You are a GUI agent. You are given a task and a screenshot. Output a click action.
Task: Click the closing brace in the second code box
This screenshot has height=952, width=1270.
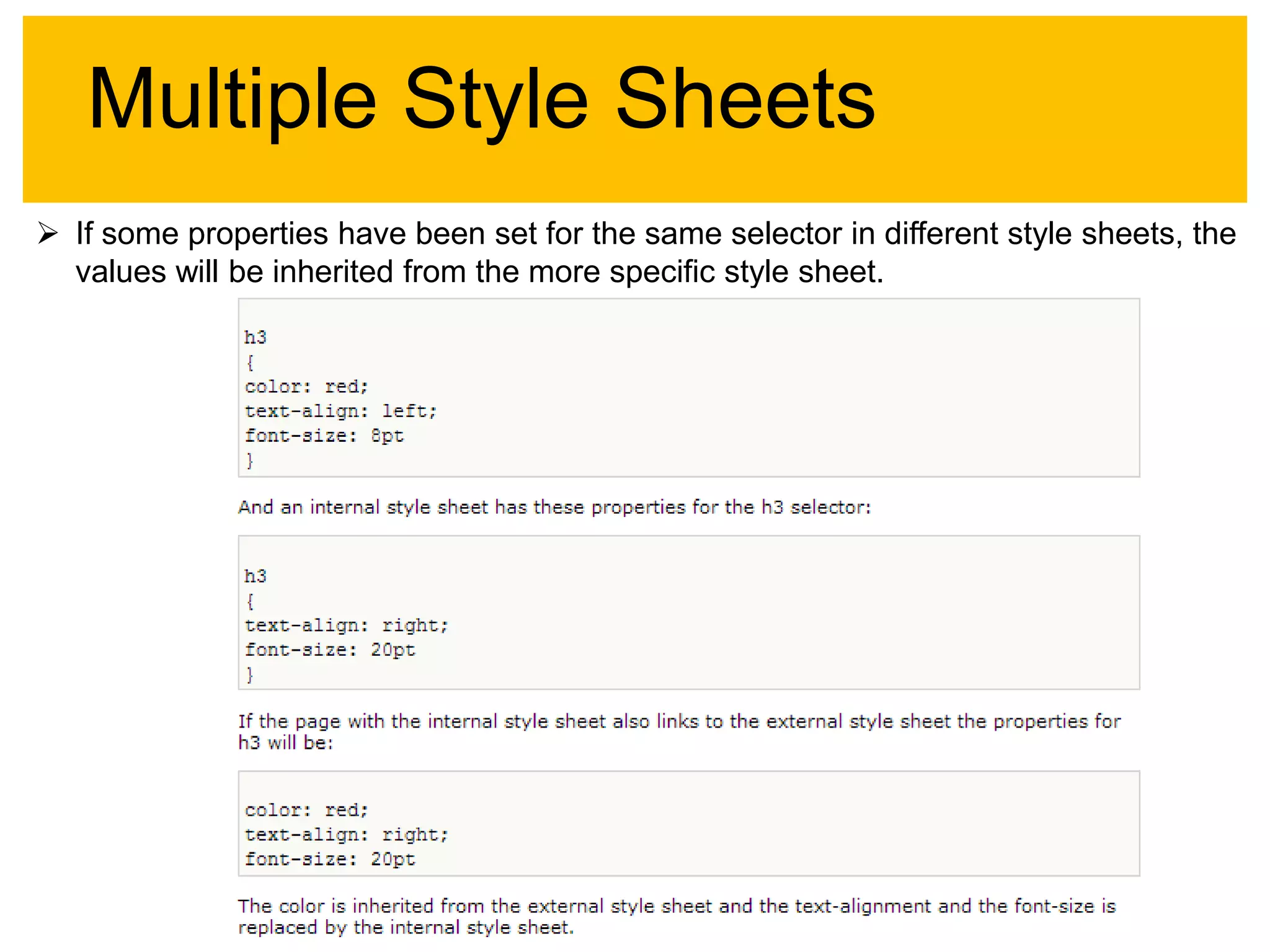[250, 674]
